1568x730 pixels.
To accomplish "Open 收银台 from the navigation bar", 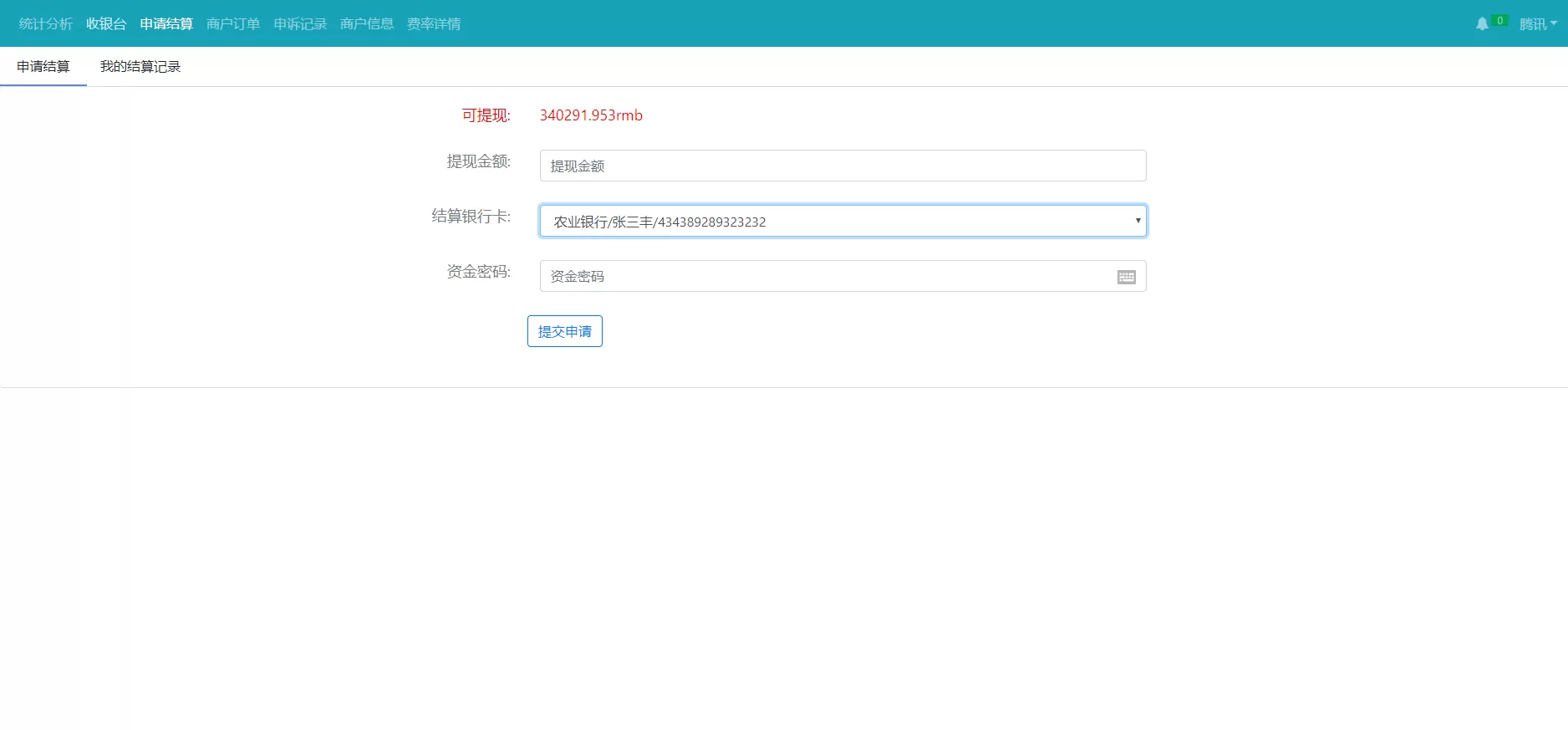I will pyautogui.click(x=106, y=24).
